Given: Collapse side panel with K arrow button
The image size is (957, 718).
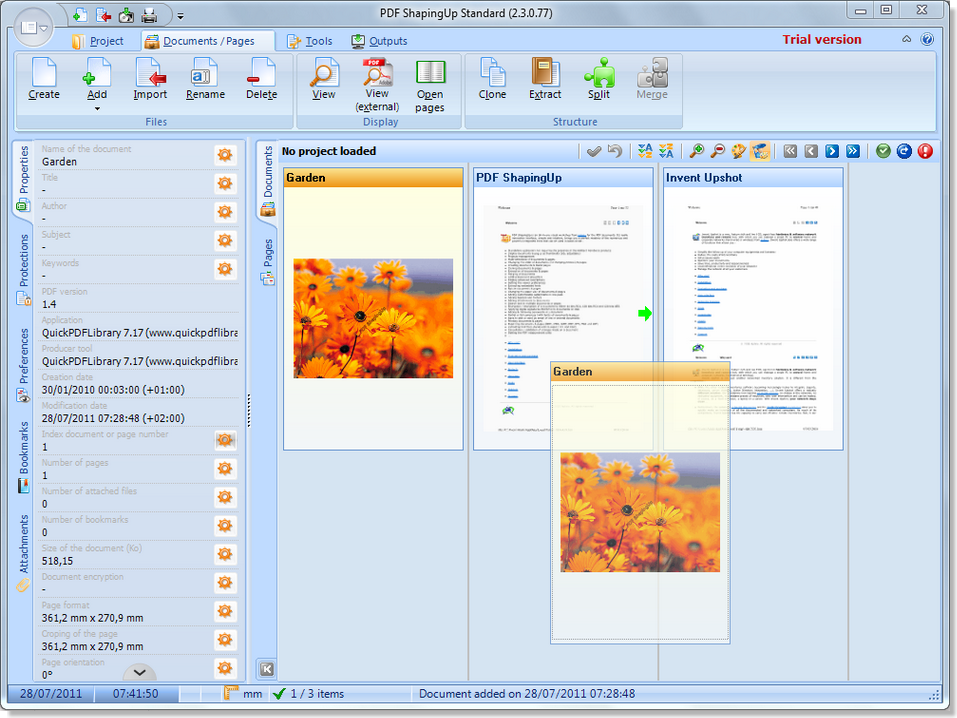Looking at the screenshot, I should [x=267, y=670].
